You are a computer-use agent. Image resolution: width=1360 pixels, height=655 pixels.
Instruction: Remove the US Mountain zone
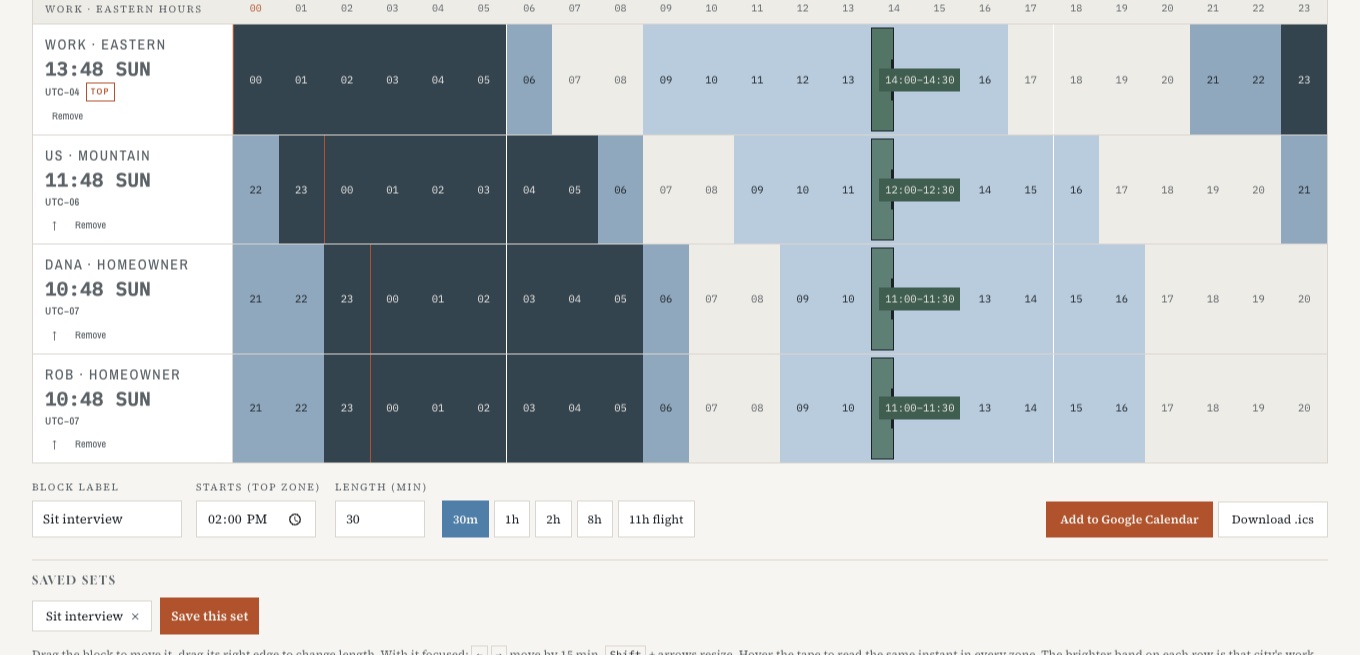click(90, 225)
